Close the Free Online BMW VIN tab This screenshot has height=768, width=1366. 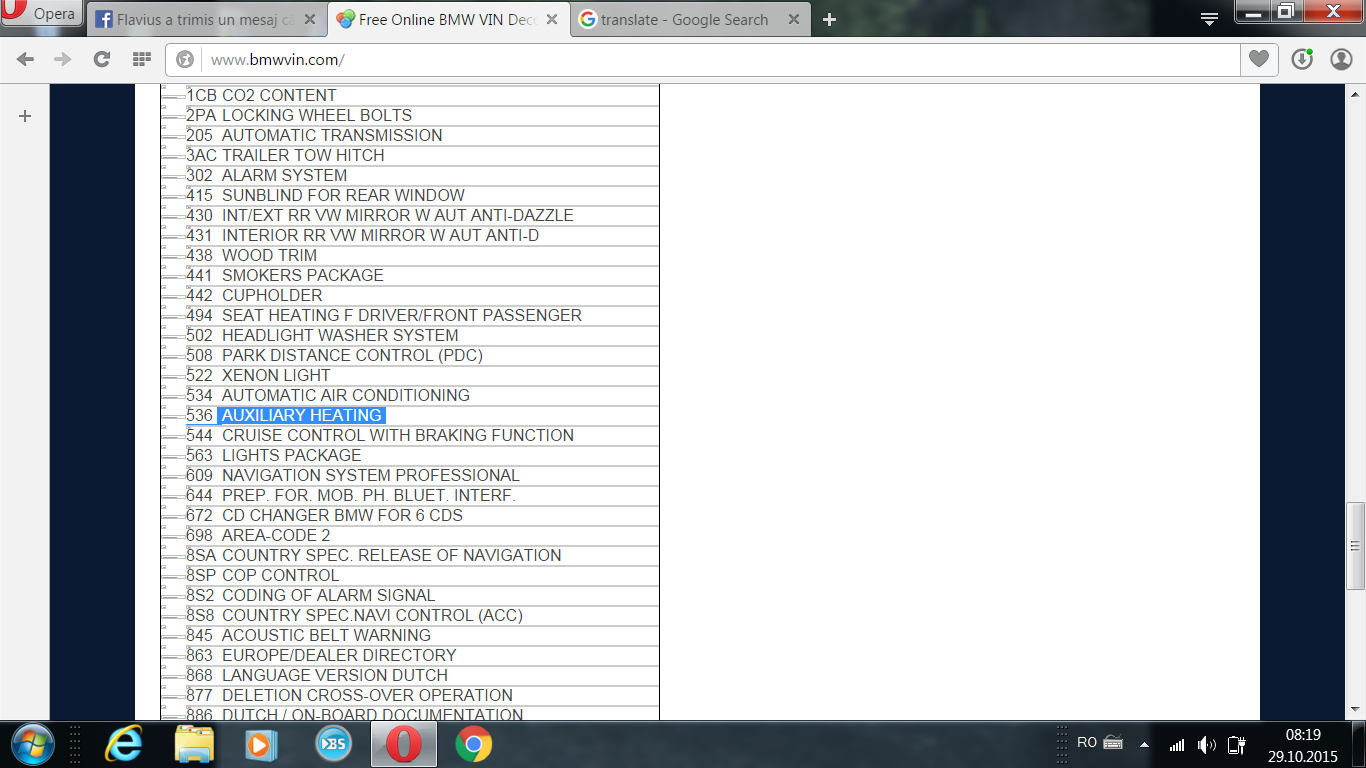pyautogui.click(x=552, y=20)
